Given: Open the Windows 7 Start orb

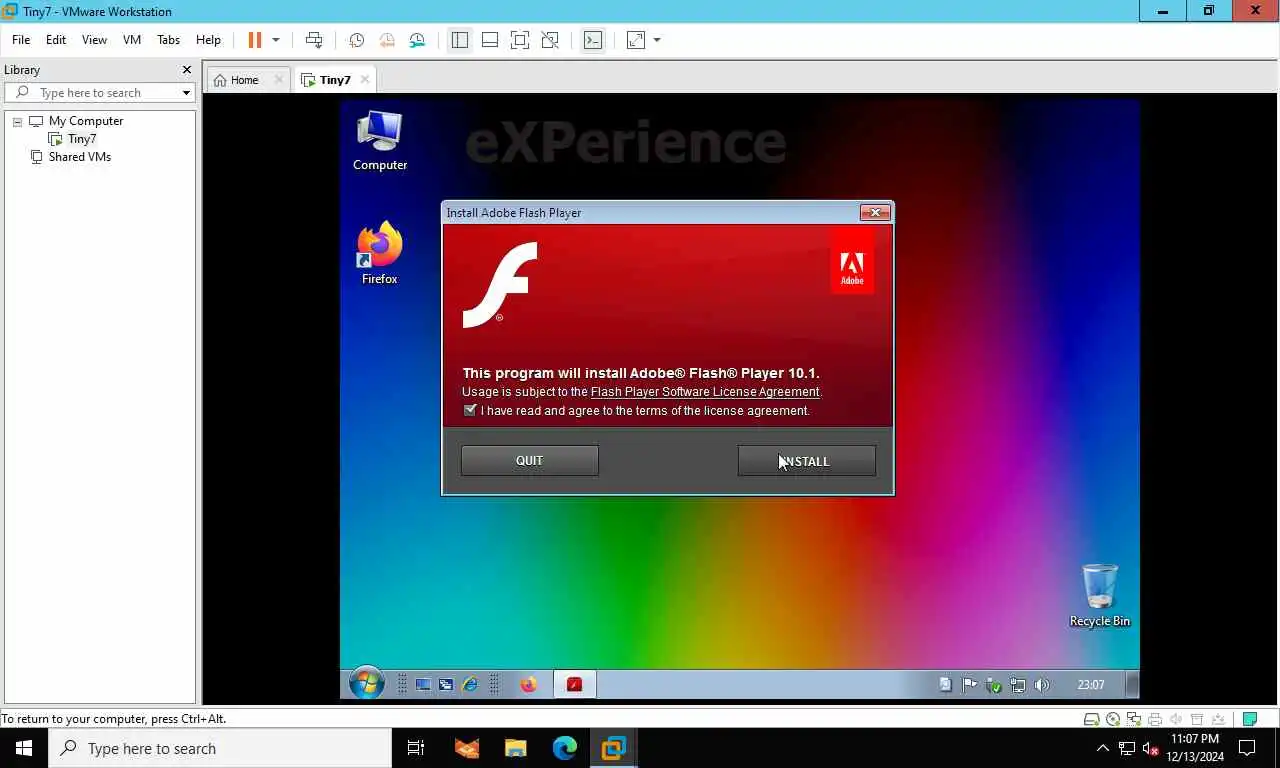Looking at the screenshot, I should coord(367,684).
